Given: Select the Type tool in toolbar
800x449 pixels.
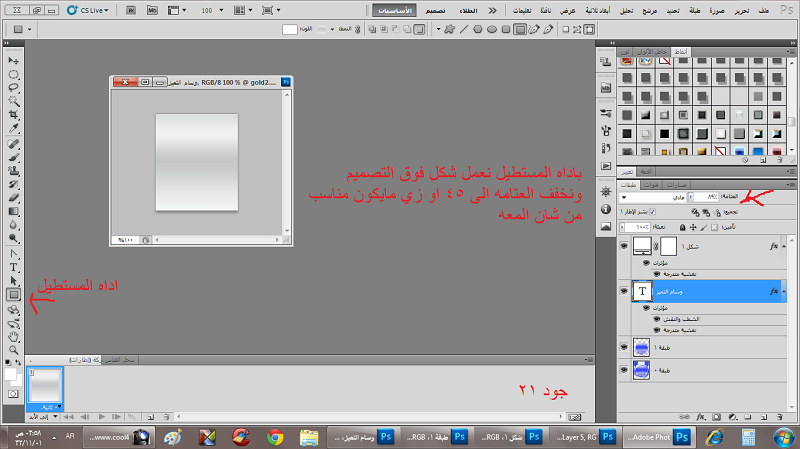Looking at the screenshot, I should pyautogui.click(x=13, y=267).
